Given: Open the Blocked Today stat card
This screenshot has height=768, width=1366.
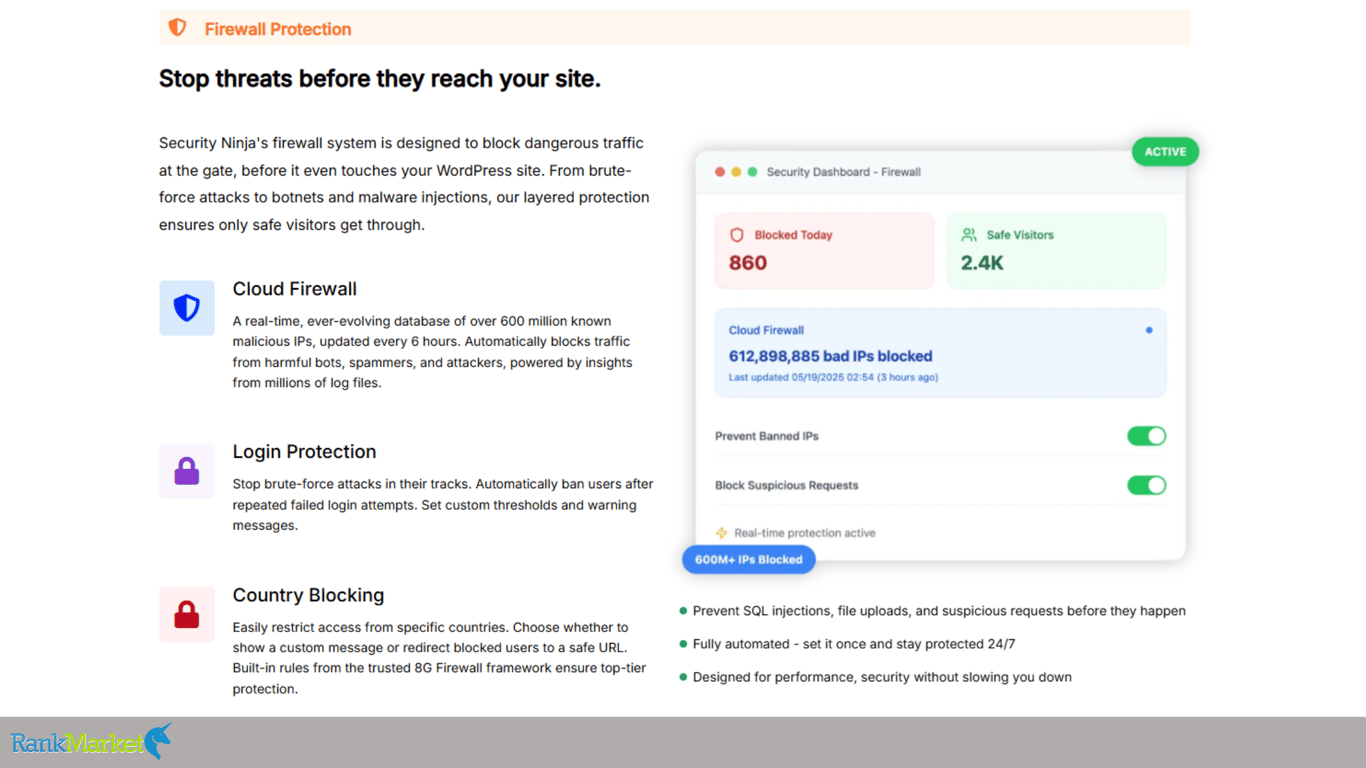Looking at the screenshot, I should coord(825,251).
